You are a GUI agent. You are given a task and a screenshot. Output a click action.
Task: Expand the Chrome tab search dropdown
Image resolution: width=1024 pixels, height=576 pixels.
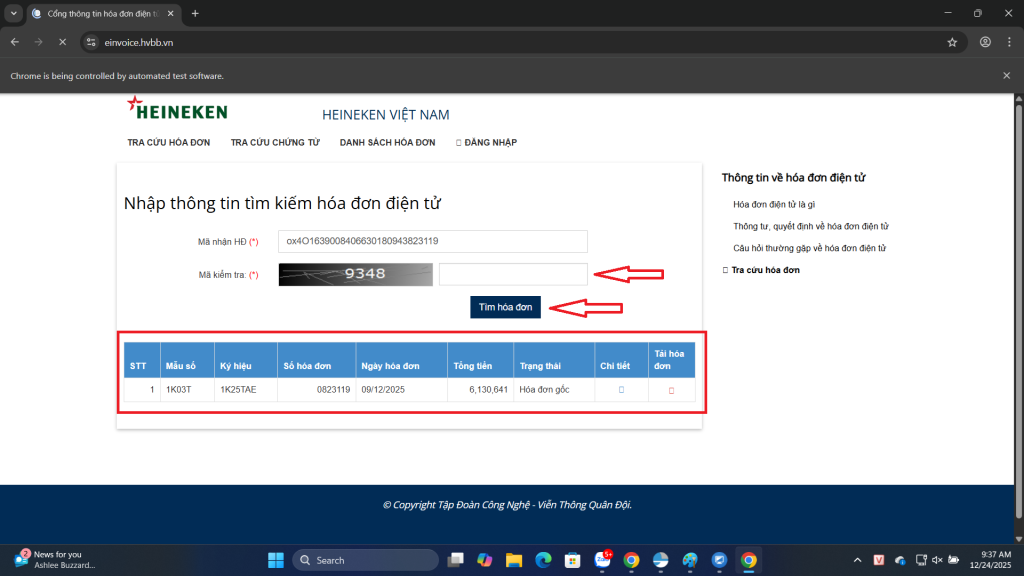point(14,13)
